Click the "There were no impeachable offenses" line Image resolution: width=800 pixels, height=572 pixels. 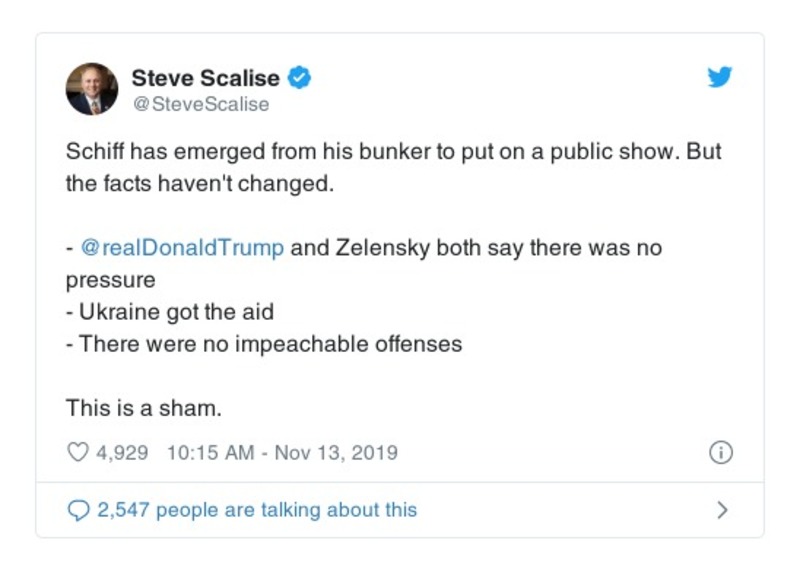point(270,344)
